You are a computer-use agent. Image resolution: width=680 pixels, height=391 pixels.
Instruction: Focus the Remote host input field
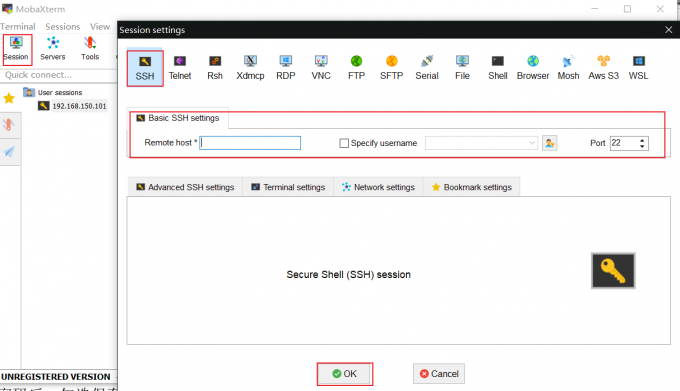250,143
